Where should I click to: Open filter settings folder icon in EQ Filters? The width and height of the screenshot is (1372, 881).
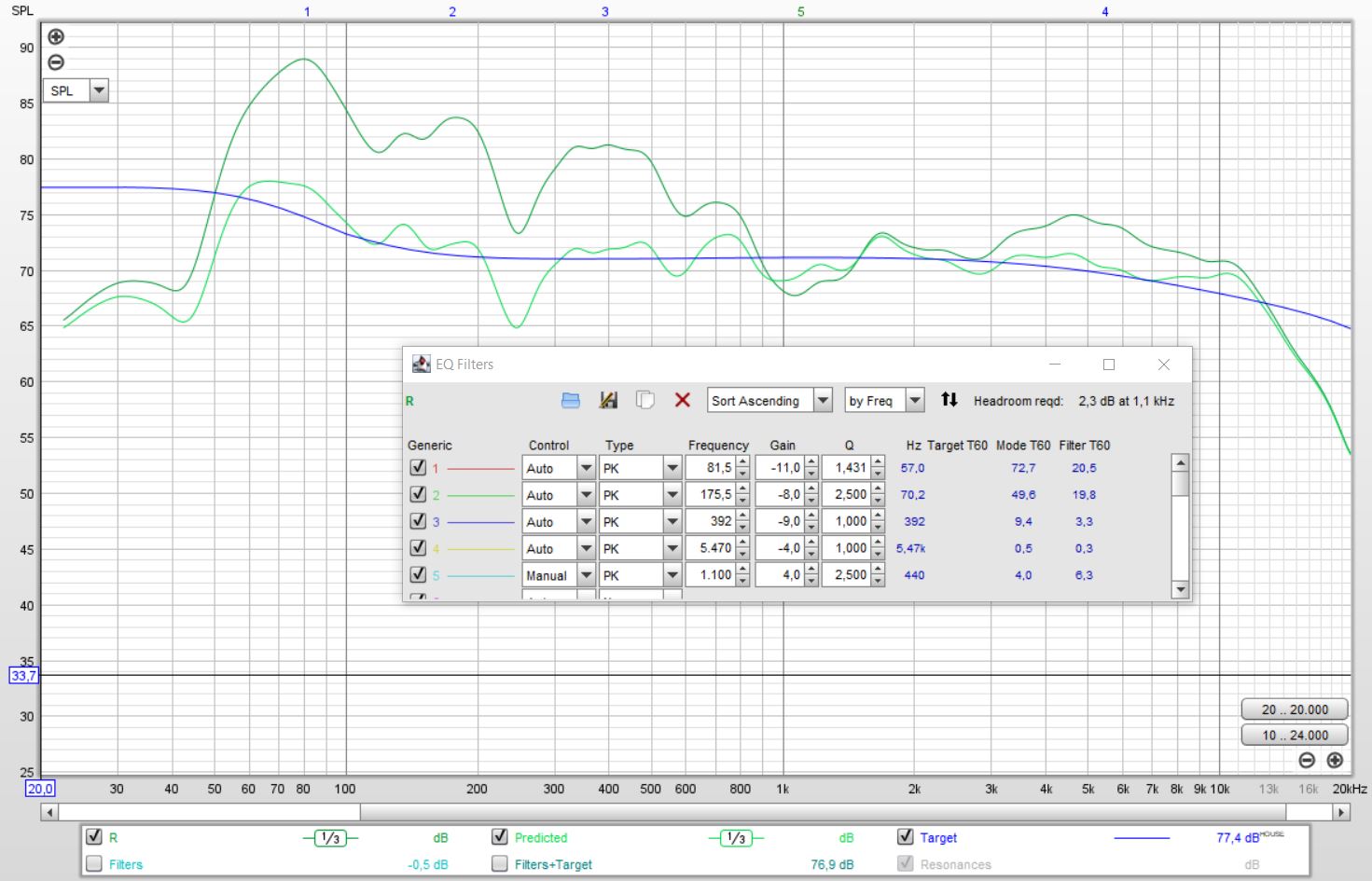click(571, 400)
